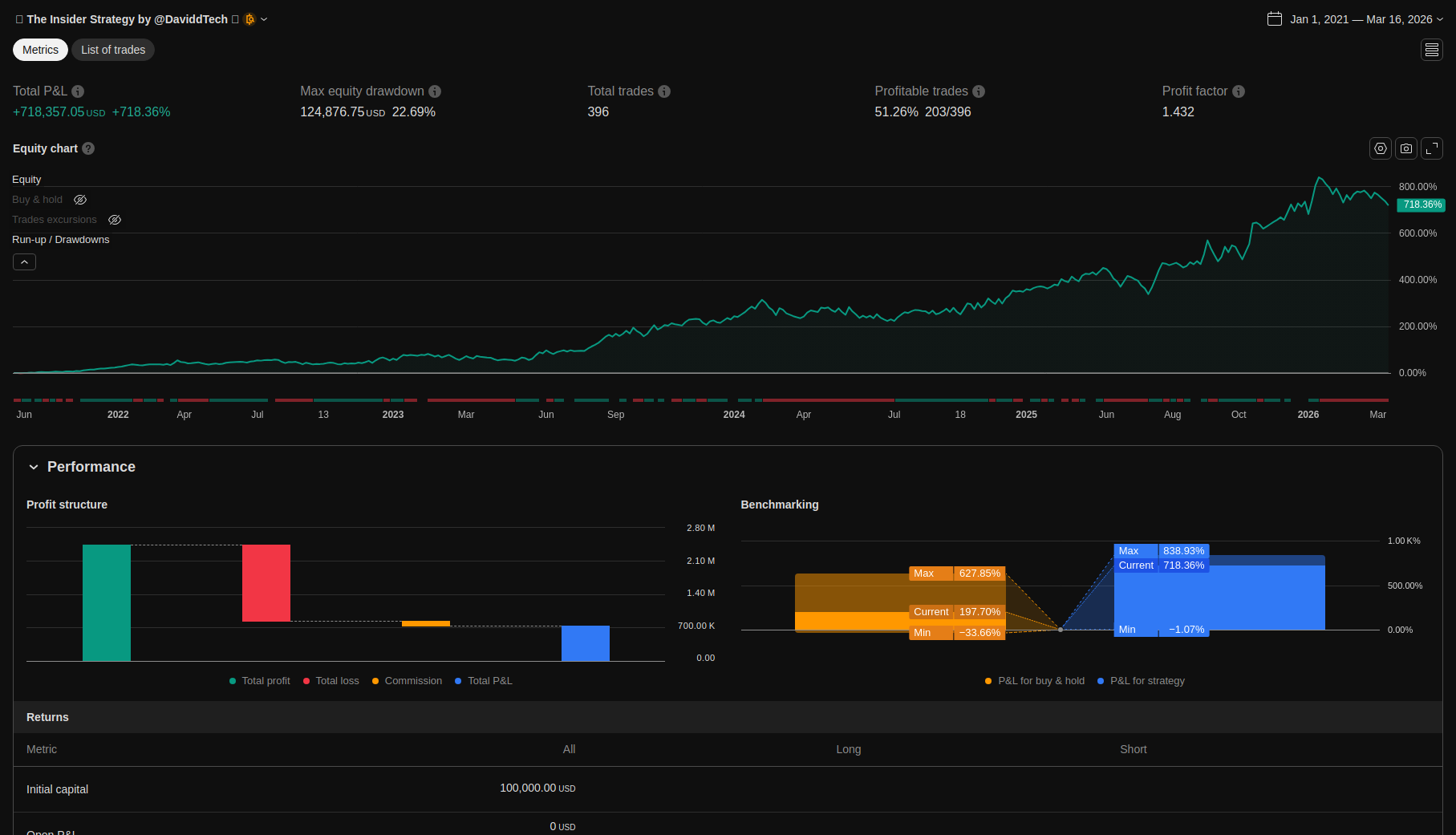Collapse the Performance section
1456x835 pixels.
(x=34, y=467)
